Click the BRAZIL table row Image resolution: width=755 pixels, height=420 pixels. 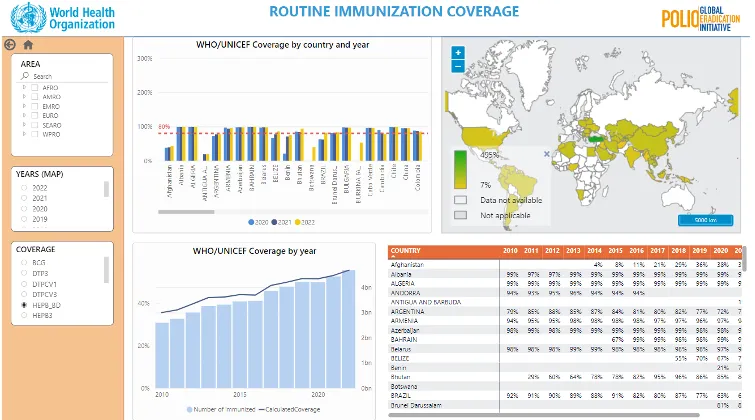click(x=565, y=396)
